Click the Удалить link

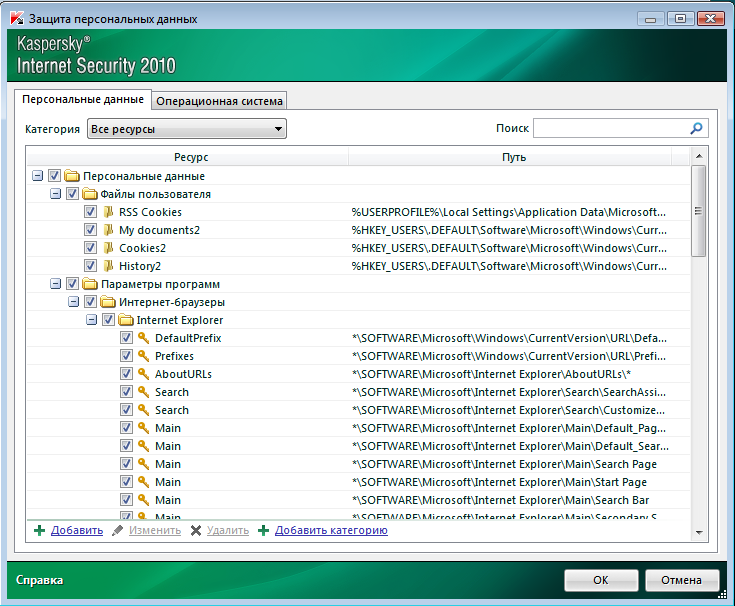[228, 531]
